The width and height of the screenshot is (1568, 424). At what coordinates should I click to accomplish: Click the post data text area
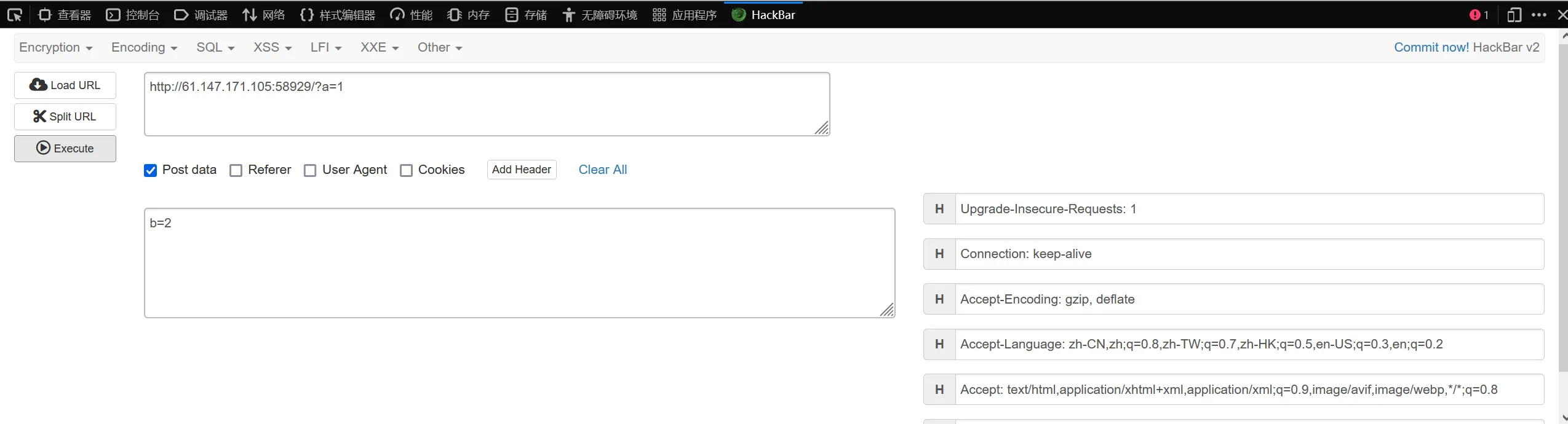coord(520,263)
